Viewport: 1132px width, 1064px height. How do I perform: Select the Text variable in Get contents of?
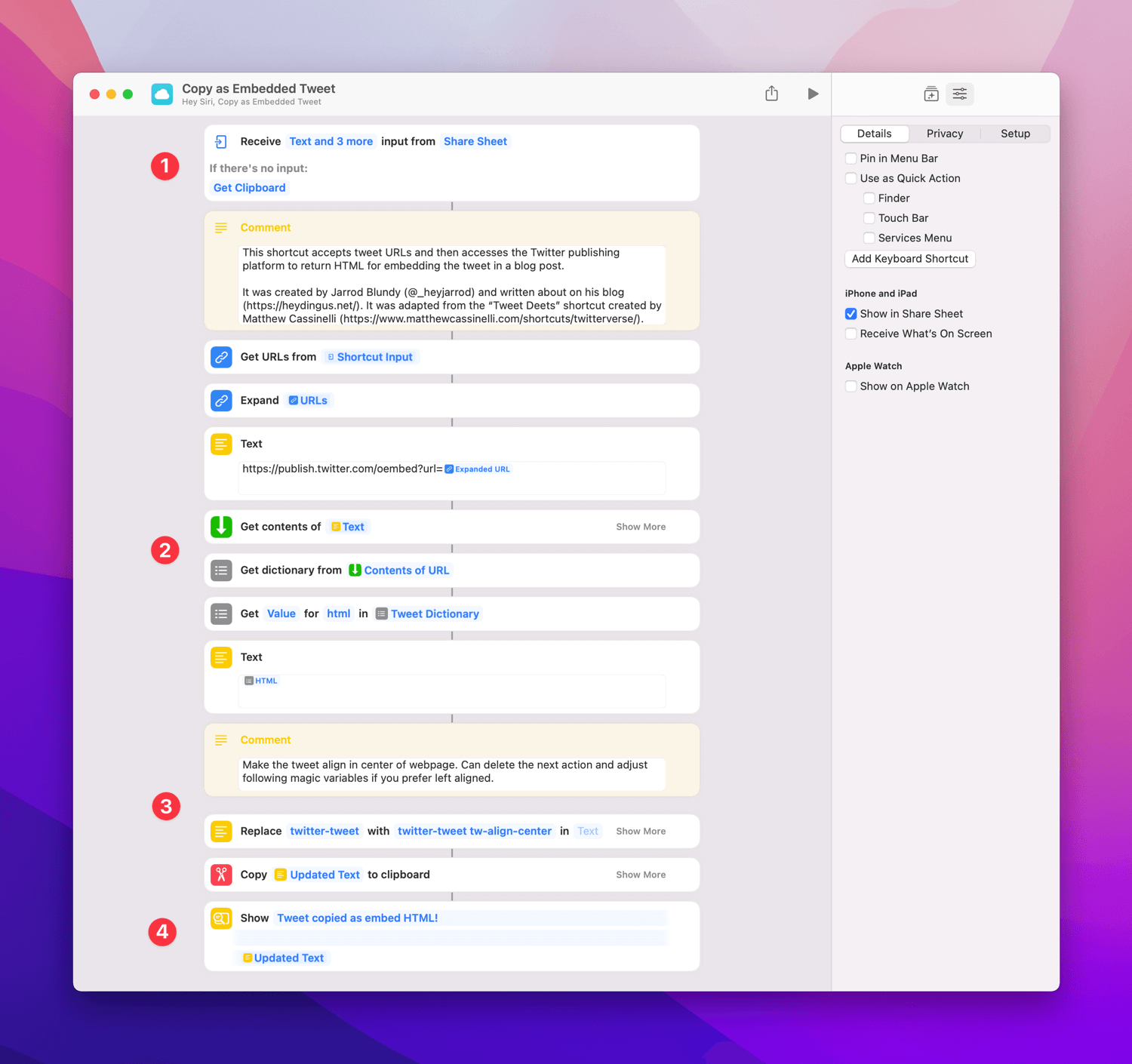click(348, 527)
